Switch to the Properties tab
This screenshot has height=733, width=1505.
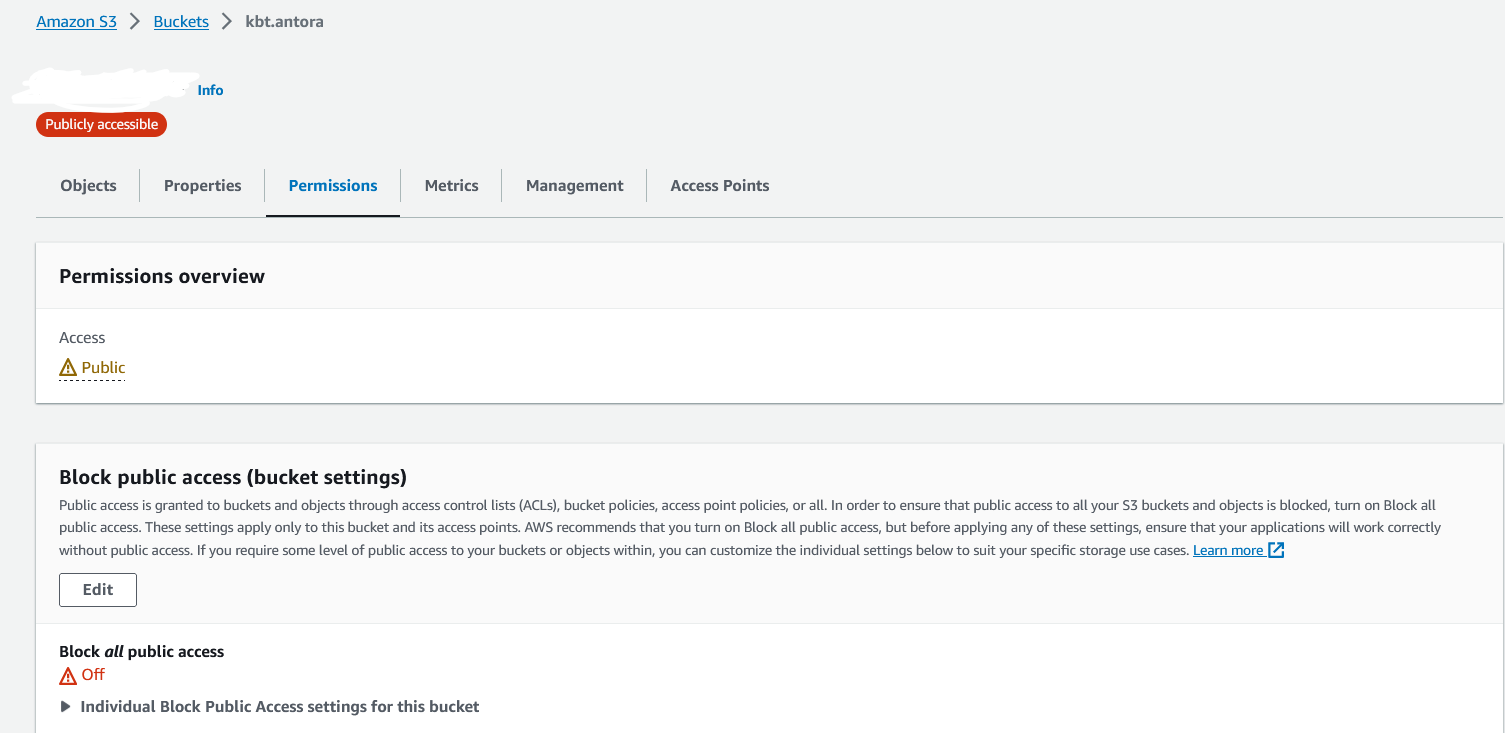pos(202,185)
